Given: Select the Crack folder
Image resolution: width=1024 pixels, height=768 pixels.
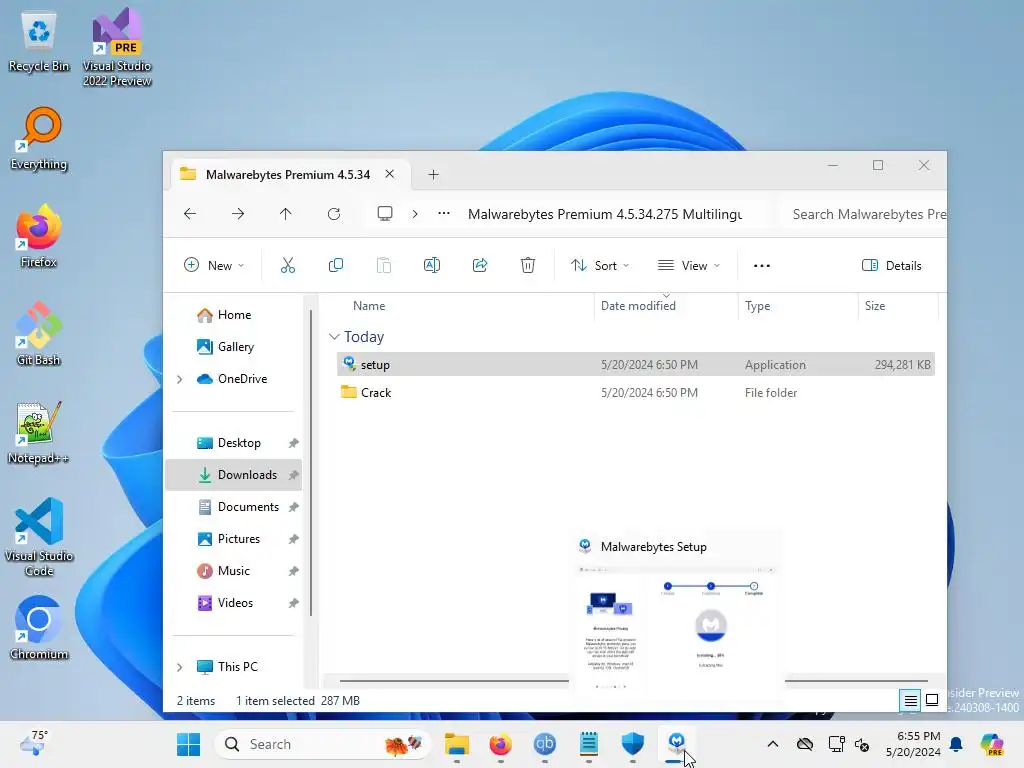Looking at the screenshot, I should 635,392.
